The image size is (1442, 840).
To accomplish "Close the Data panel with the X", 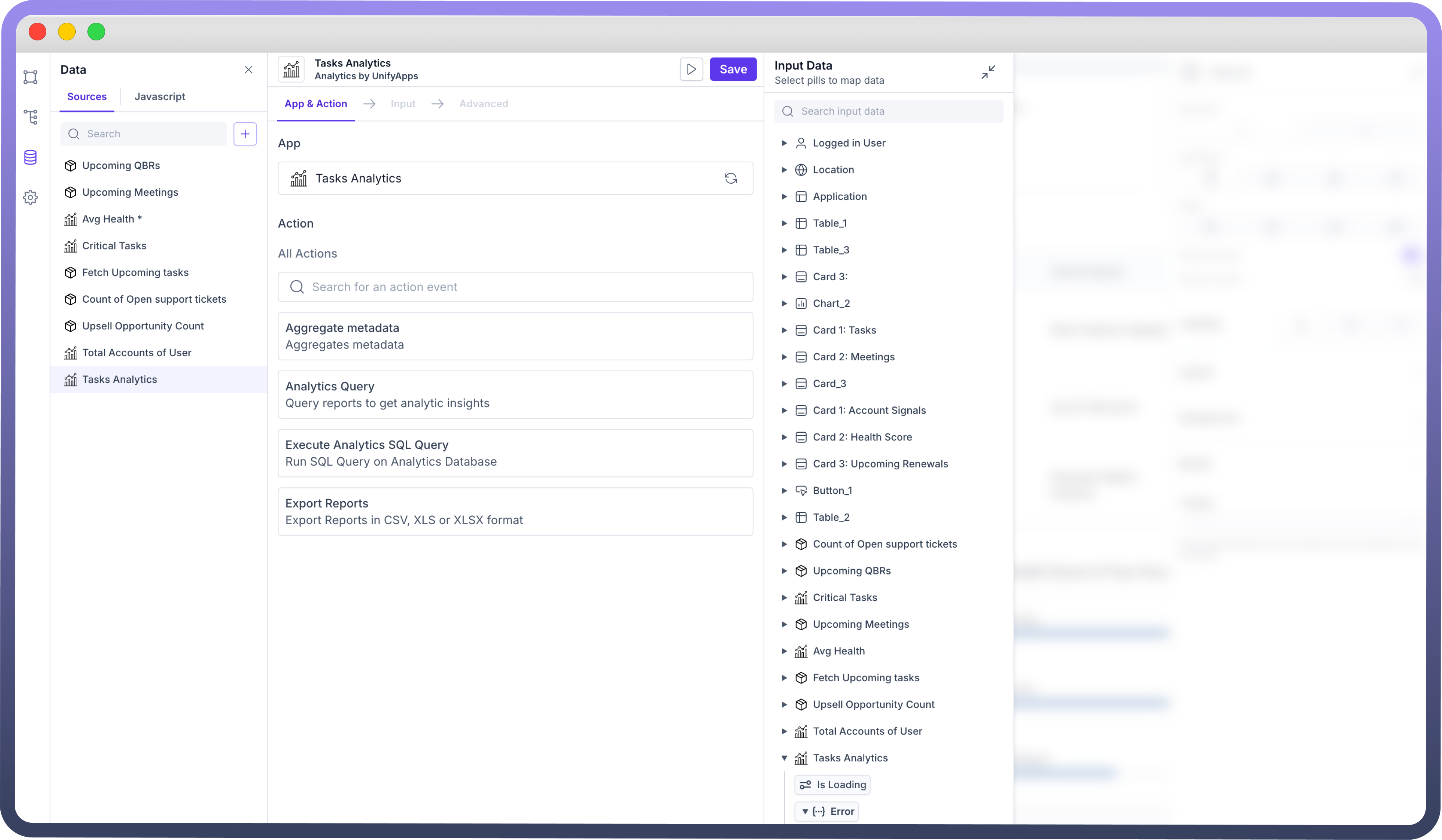I will [248, 70].
